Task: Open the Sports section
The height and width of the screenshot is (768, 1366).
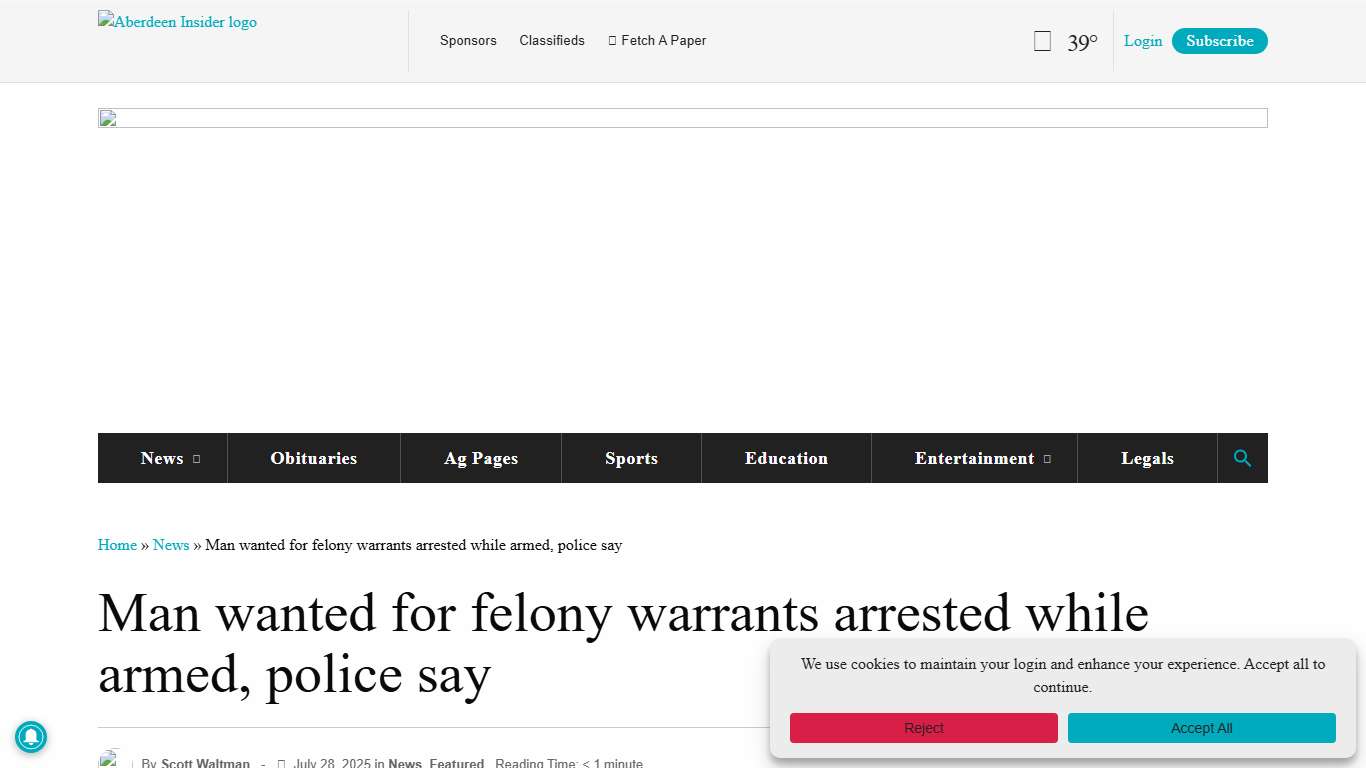Action: [631, 458]
